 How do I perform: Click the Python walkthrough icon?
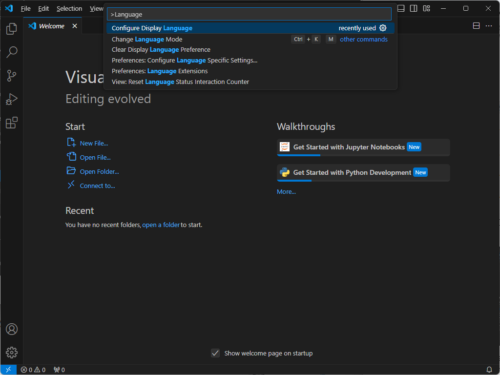285,172
